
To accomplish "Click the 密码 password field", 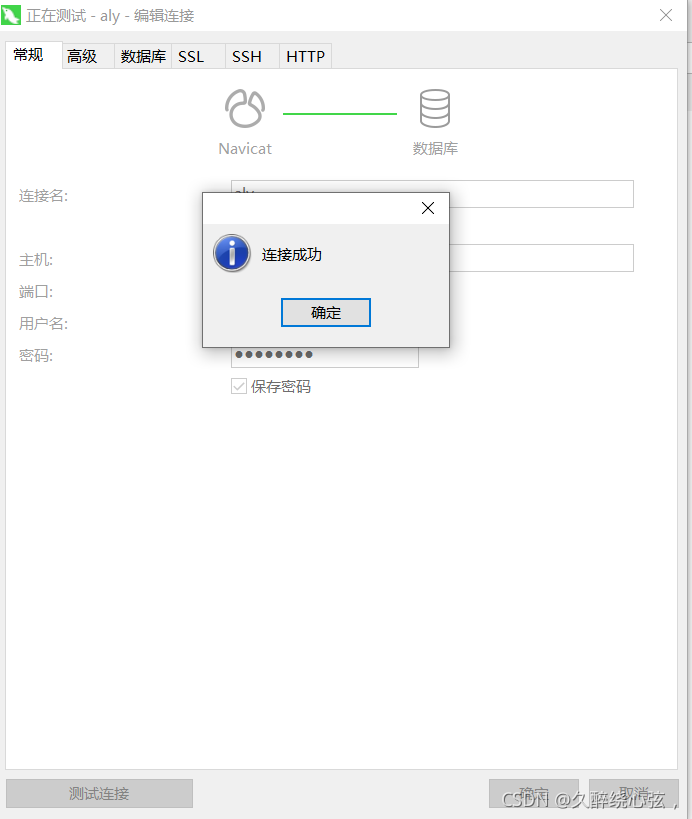I will (x=325, y=357).
